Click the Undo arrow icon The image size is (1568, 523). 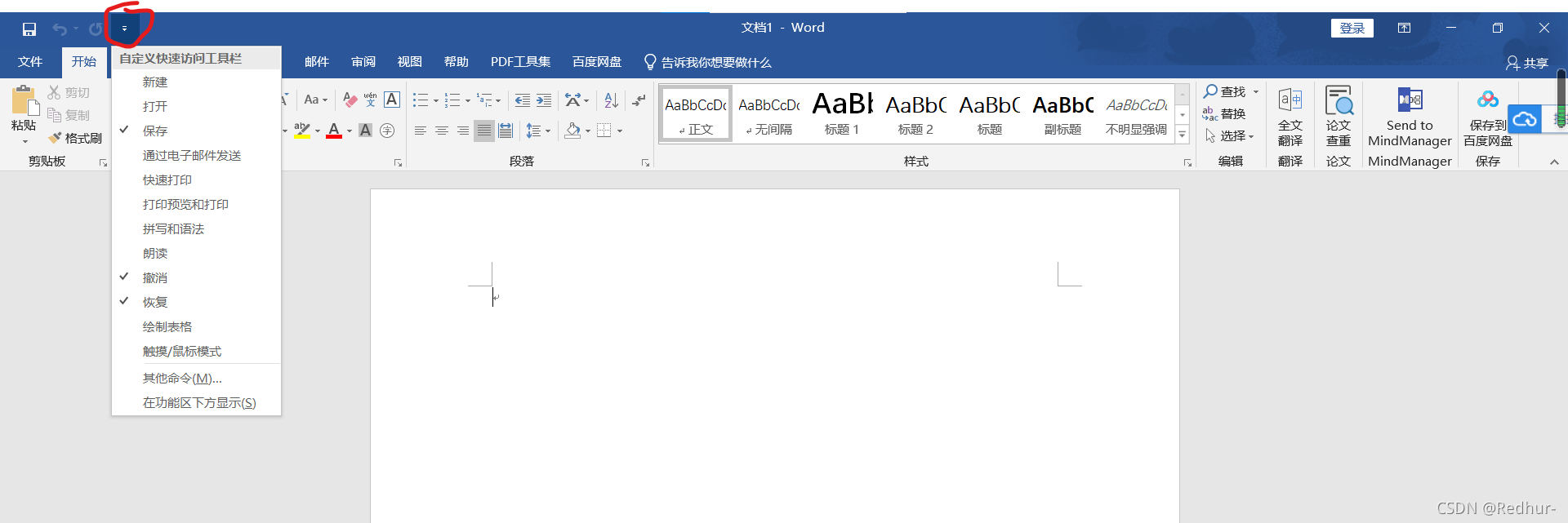[60, 29]
